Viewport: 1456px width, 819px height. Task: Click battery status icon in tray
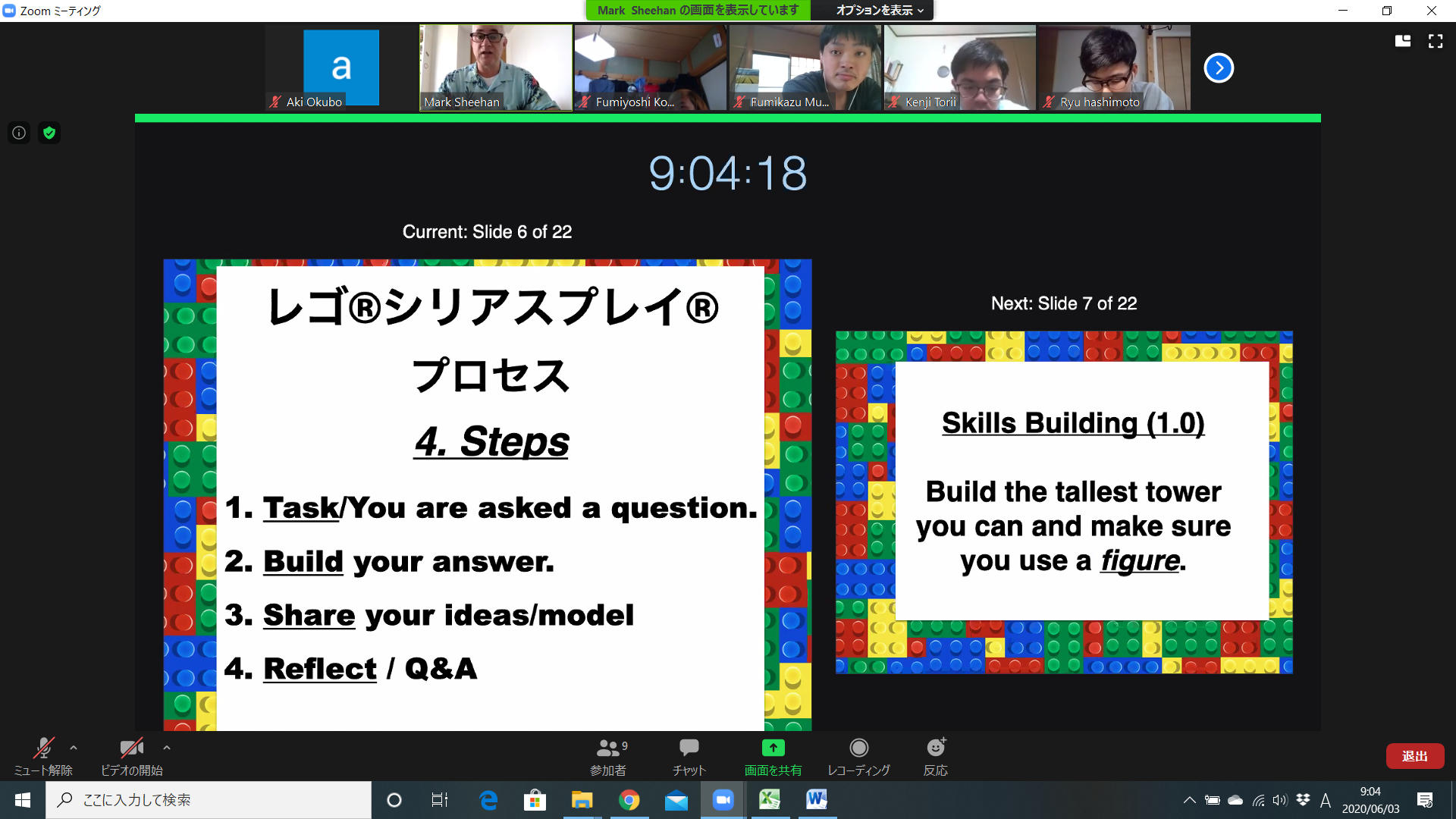point(1212,800)
